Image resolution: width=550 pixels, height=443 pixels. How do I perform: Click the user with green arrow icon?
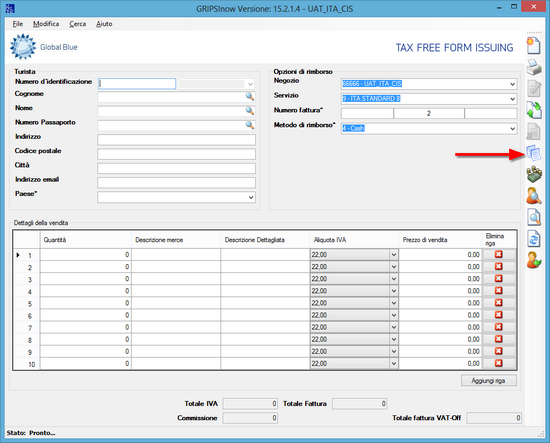(534, 260)
